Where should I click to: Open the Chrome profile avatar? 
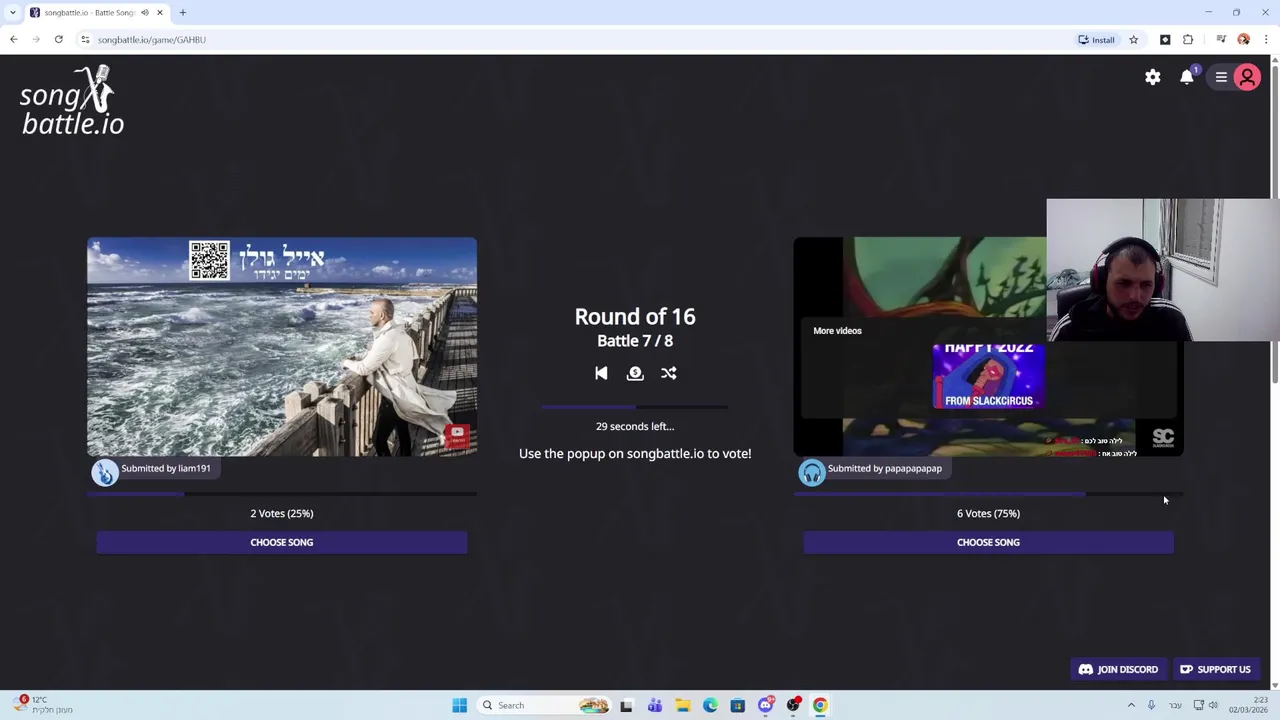(1243, 40)
